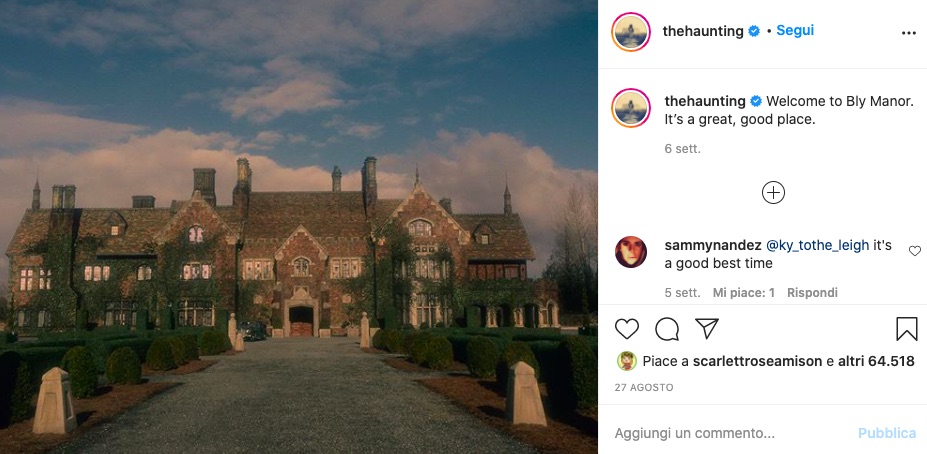Screen dimensions: 927x454
Task: View likes on comment 'Mi piace: 1'
Action: [x=743, y=293]
